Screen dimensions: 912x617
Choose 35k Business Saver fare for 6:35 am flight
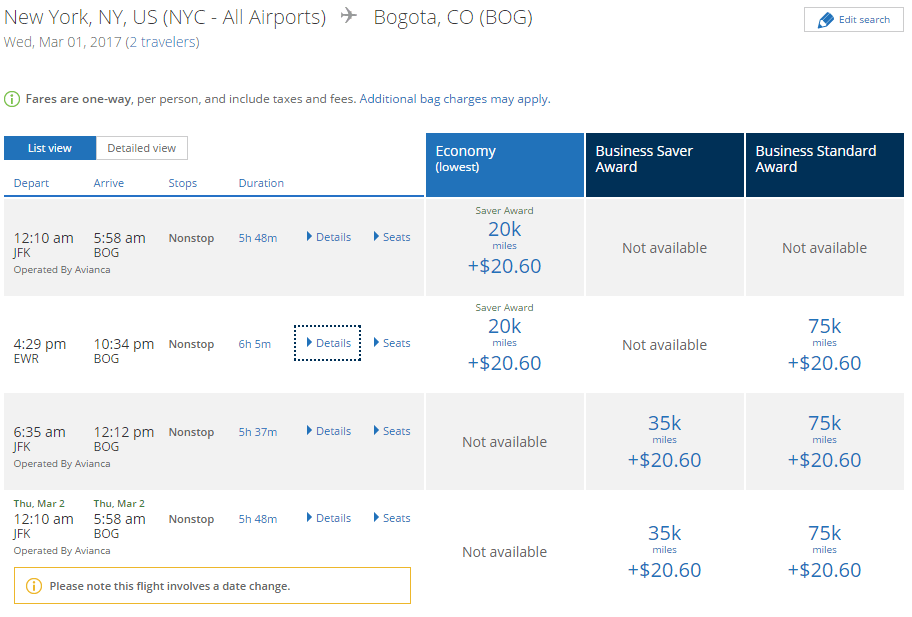(x=665, y=441)
